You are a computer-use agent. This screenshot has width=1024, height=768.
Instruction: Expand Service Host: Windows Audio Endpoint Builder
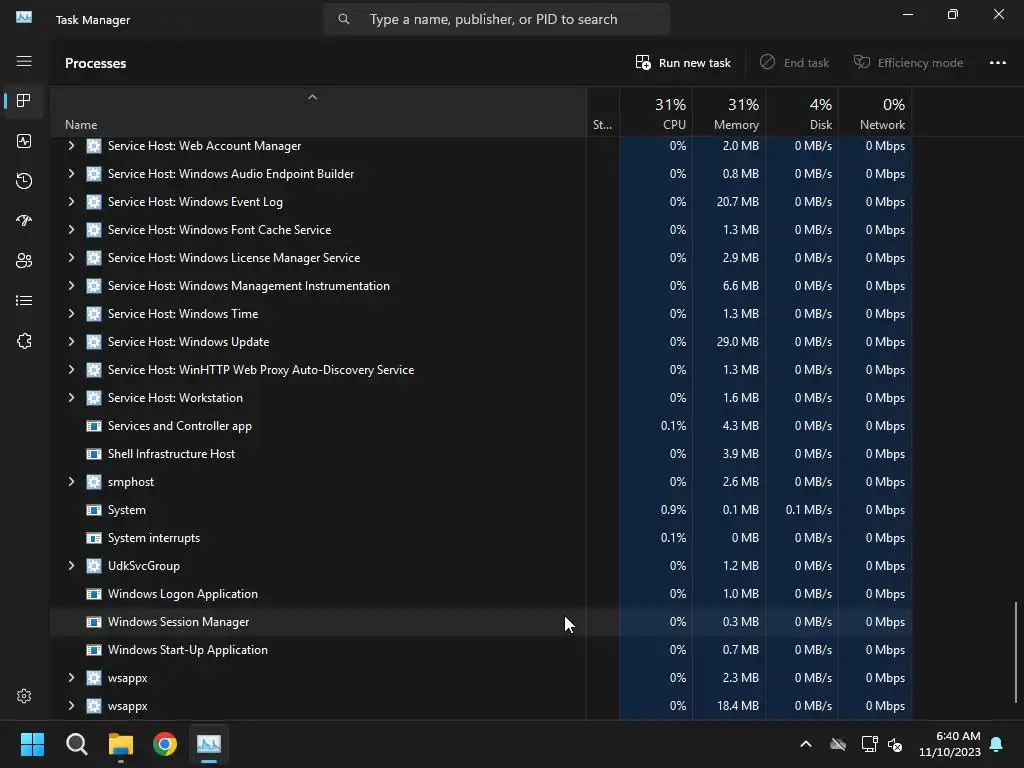tap(71, 174)
